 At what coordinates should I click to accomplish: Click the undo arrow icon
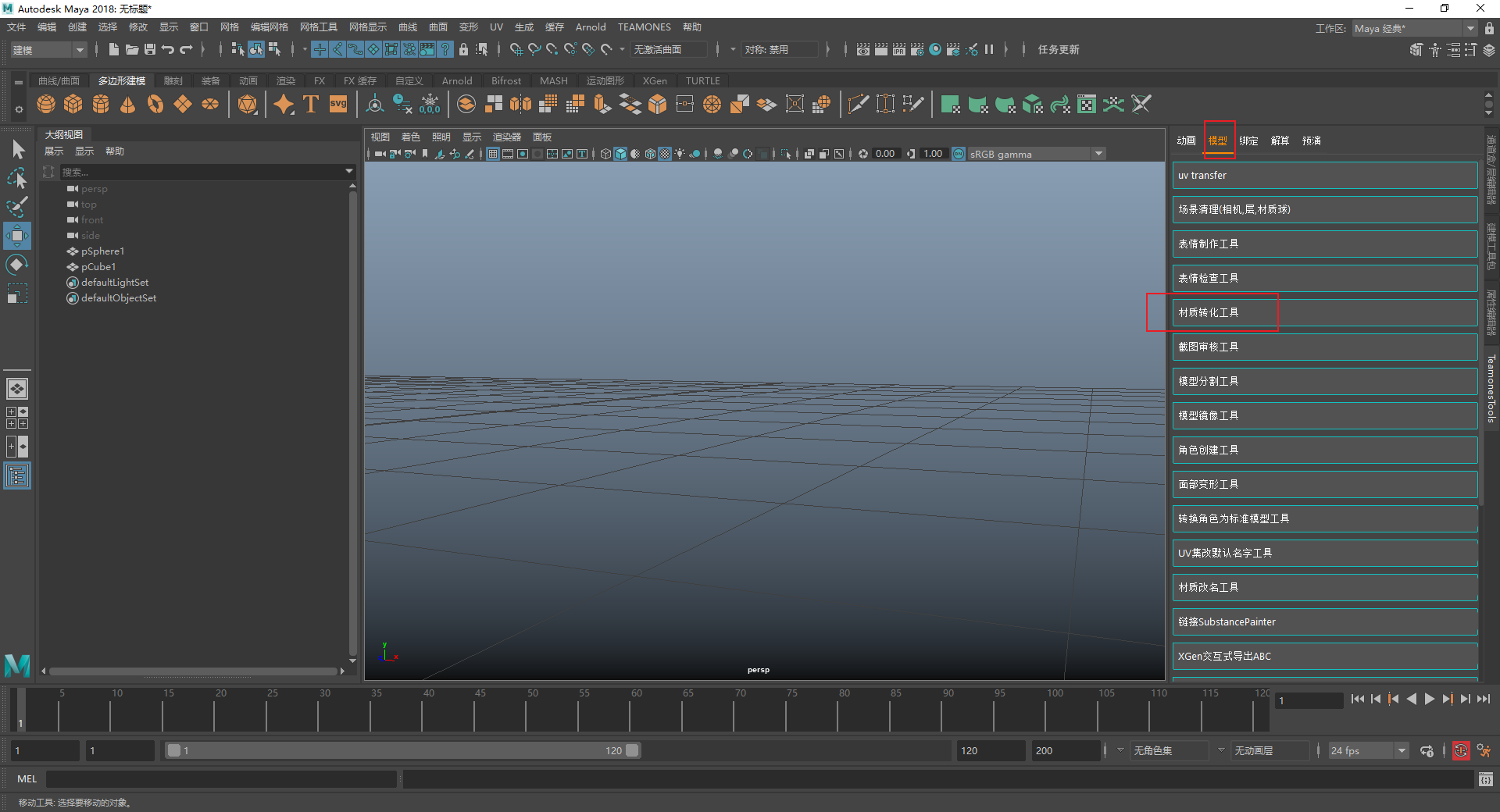168,49
